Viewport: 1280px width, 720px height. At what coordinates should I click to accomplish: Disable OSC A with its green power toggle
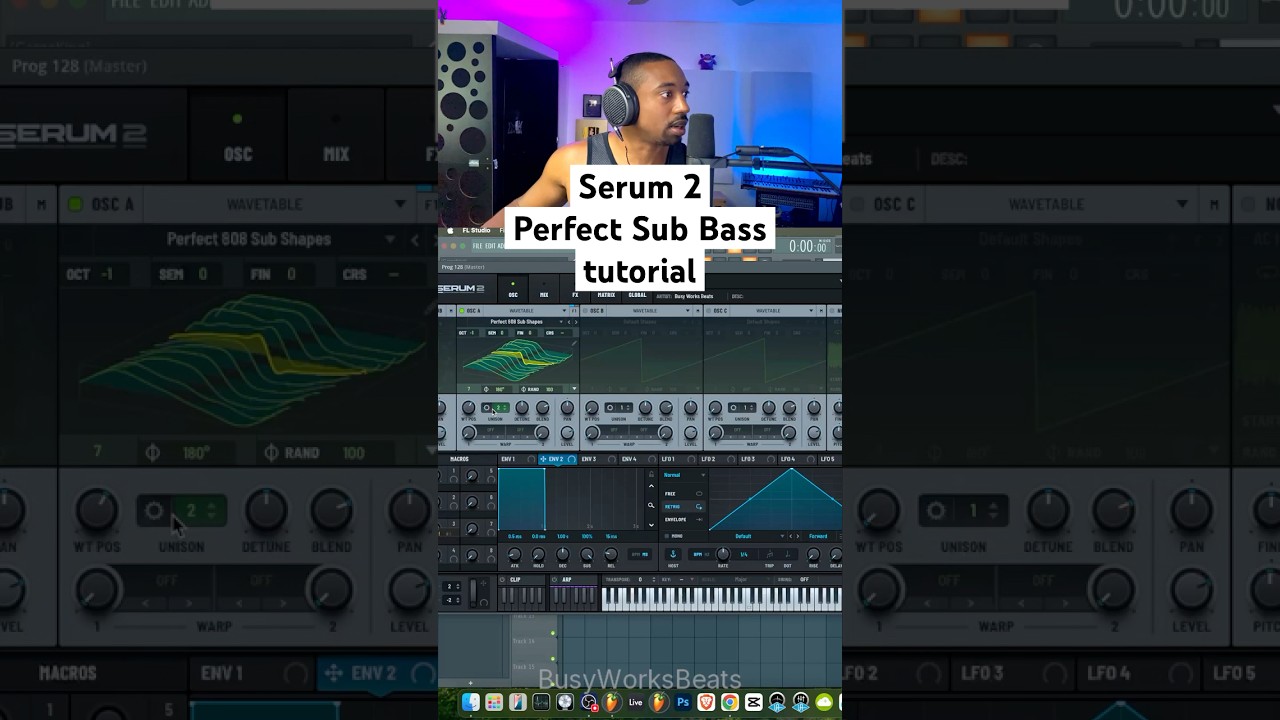pyautogui.click(x=461, y=311)
